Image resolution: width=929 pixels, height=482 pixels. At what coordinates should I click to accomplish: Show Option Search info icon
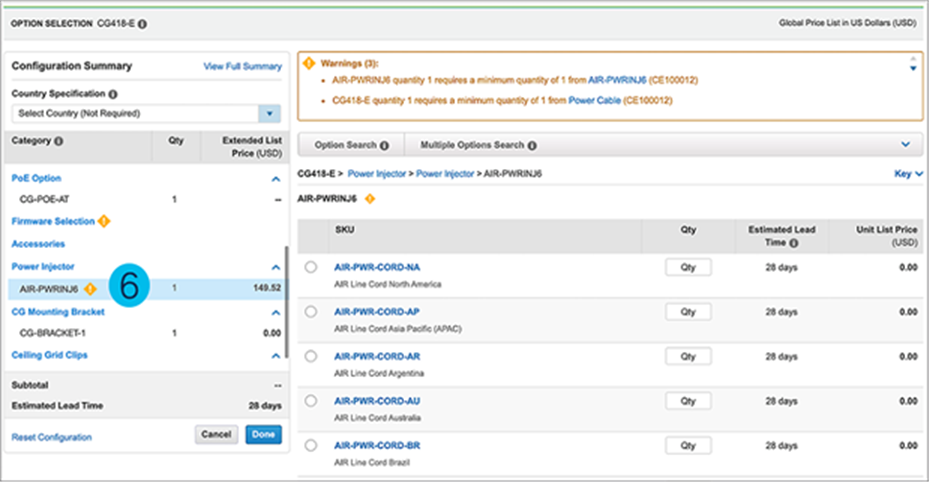tap(385, 146)
